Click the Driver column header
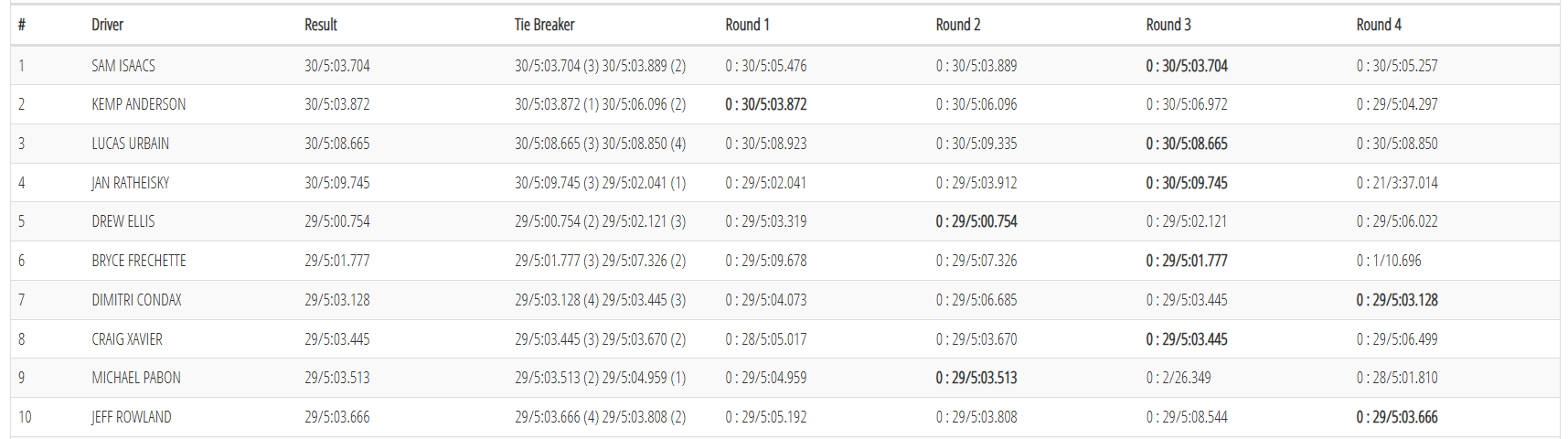Viewport: 1568px width, 439px height. (x=107, y=25)
